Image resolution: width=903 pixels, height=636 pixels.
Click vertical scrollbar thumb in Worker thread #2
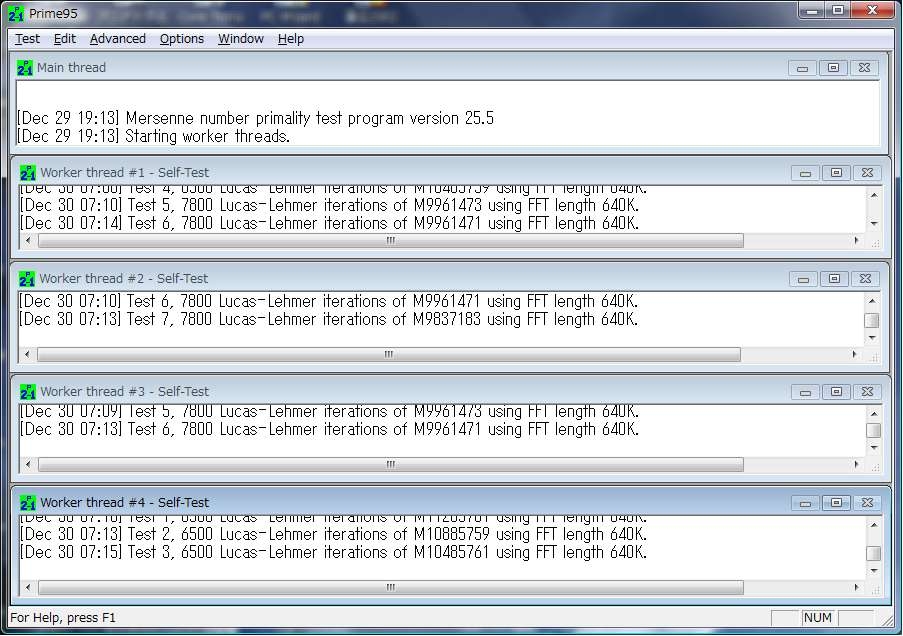[x=872, y=320]
